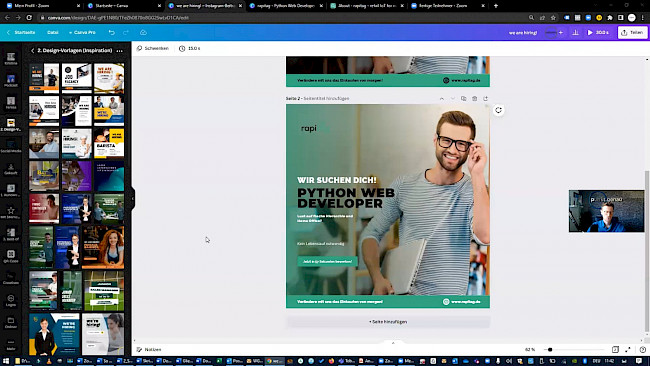Click the taskbar clock showing 11:42
Viewport: 650px width, 366px height.
[609, 361]
